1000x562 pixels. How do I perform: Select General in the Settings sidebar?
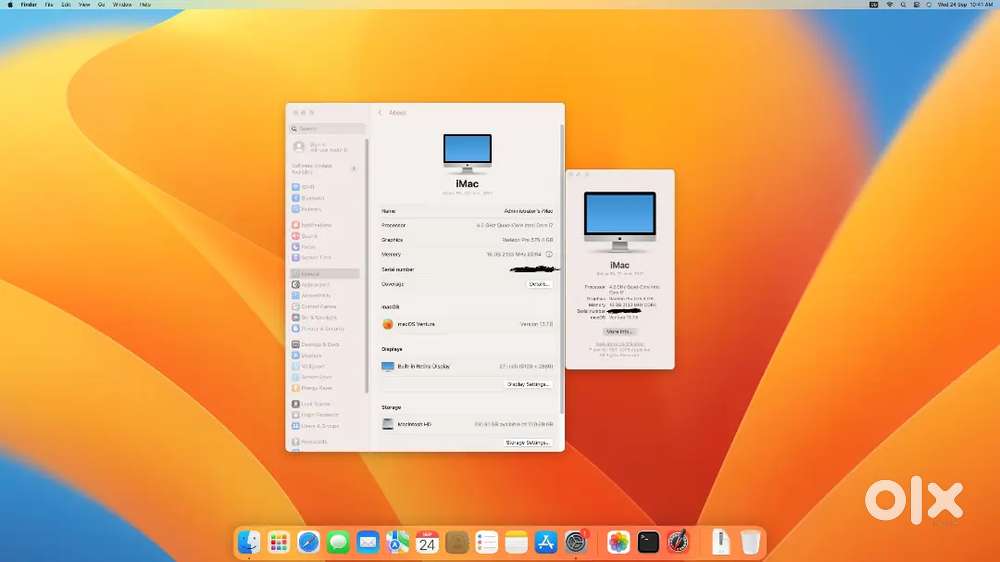click(325, 274)
